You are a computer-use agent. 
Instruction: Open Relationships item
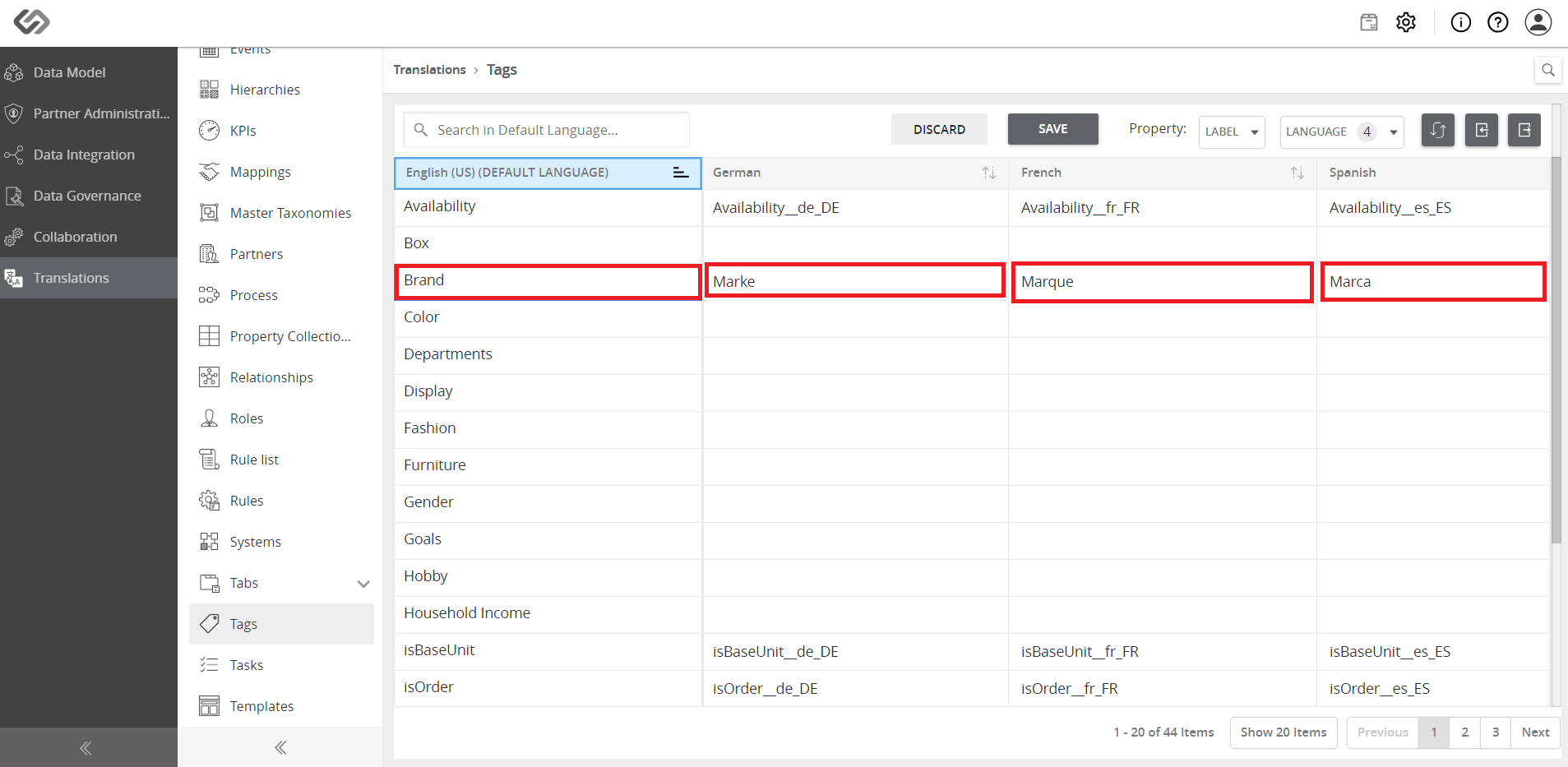pos(281,377)
